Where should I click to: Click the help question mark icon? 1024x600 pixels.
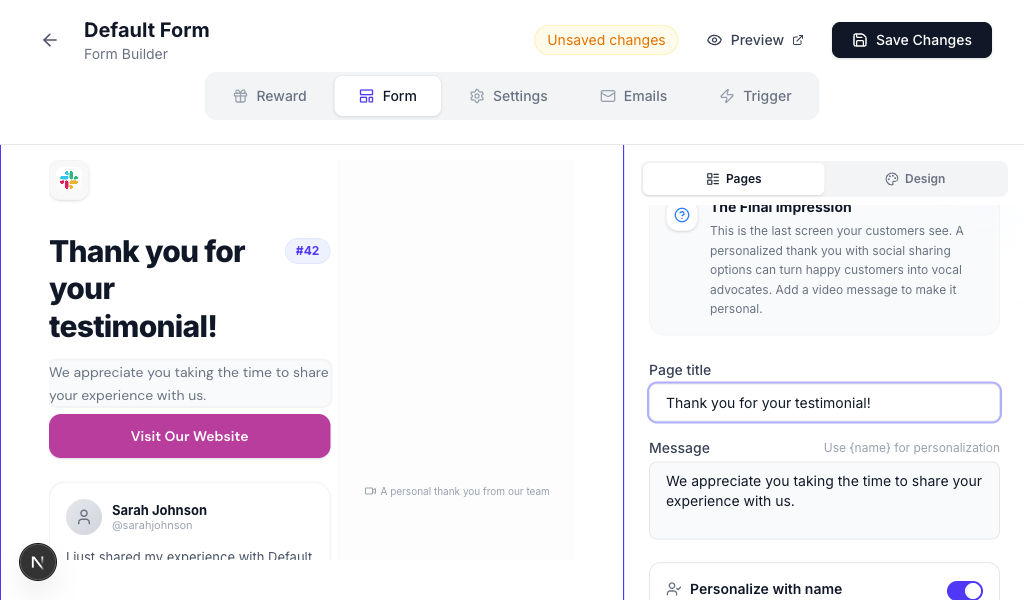(x=682, y=215)
